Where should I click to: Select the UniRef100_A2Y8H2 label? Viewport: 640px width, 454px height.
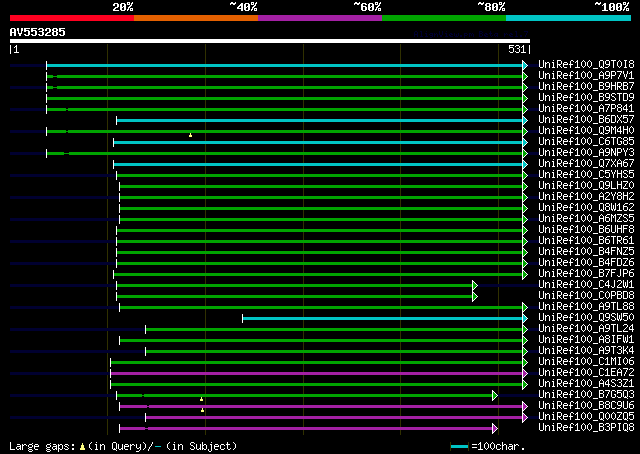click(586, 197)
